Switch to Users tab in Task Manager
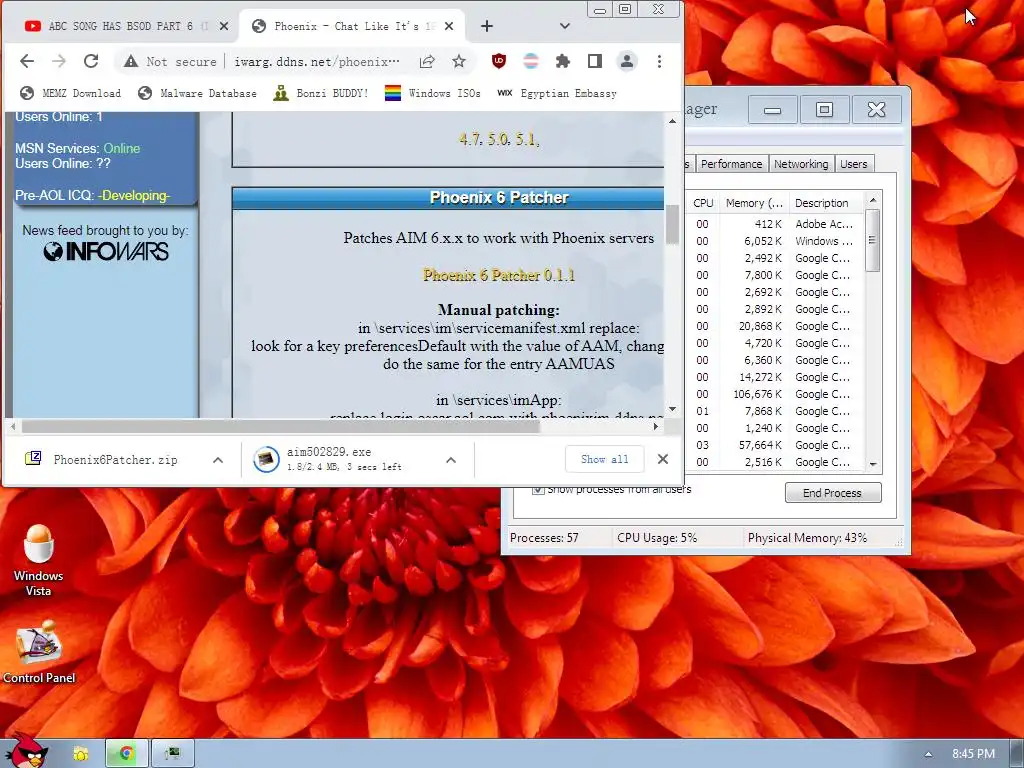Viewport: 1024px width, 768px height. coord(854,164)
